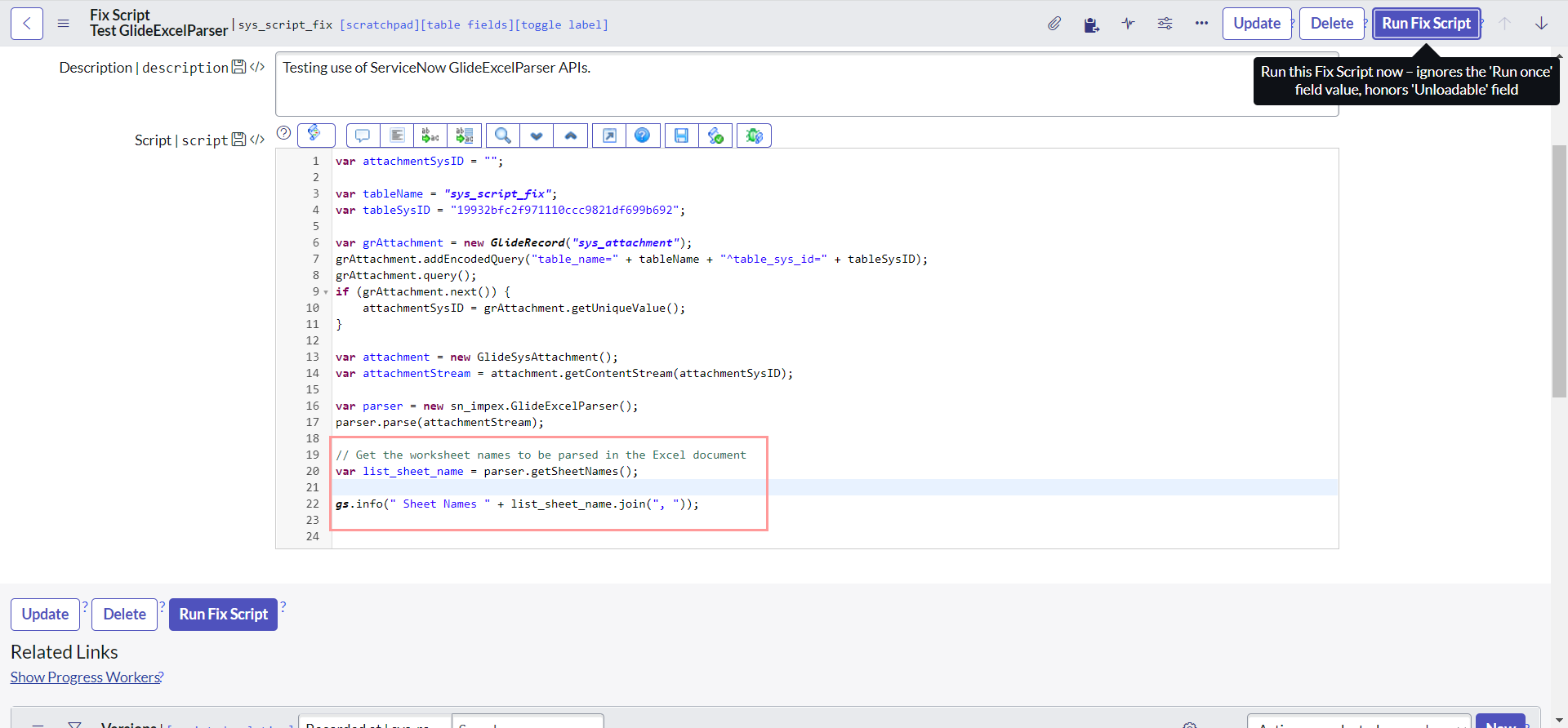Viewport: 1568px width, 728px height.
Task: Click the find previous up chevron
Action: pyautogui.click(x=571, y=135)
